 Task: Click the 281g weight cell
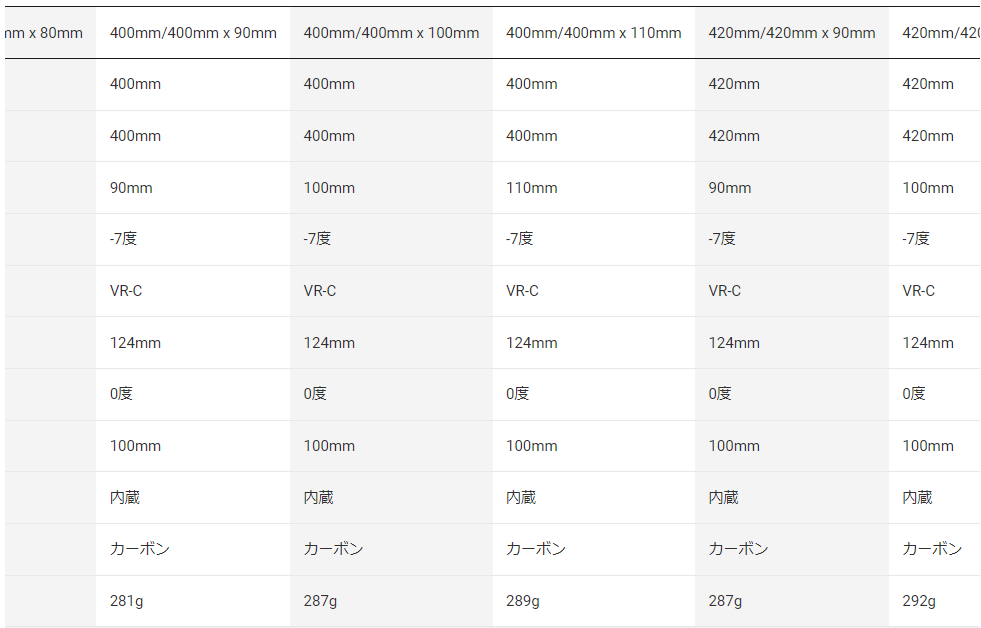pyautogui.click(x=125, y=601)
